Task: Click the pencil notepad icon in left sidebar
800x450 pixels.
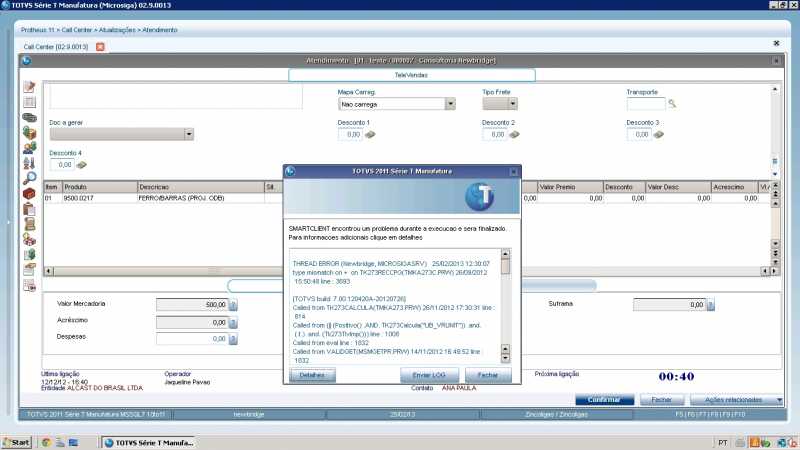Action: click(30, 87)
